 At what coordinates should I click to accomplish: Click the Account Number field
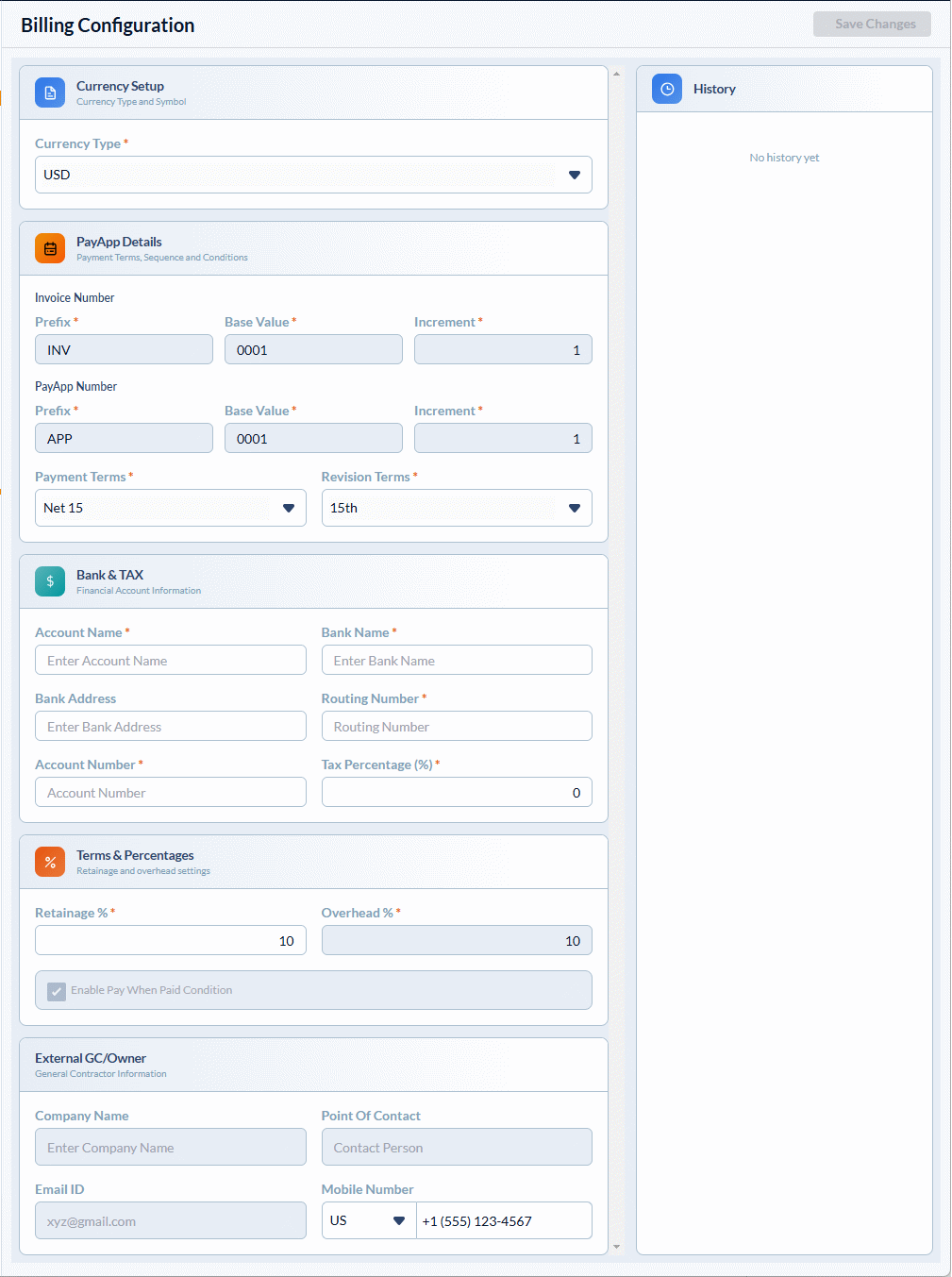pyautogui.click(x=170, y=793)
